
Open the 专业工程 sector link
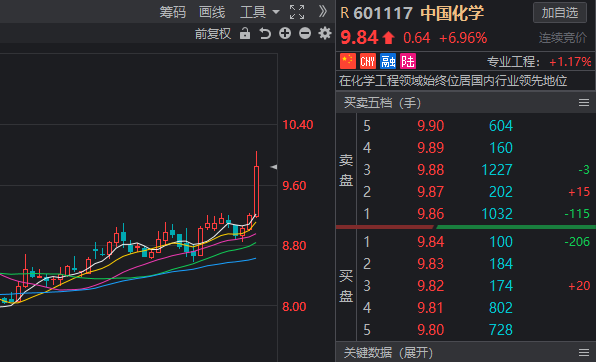pyautogui.click(x=539, y=62)
